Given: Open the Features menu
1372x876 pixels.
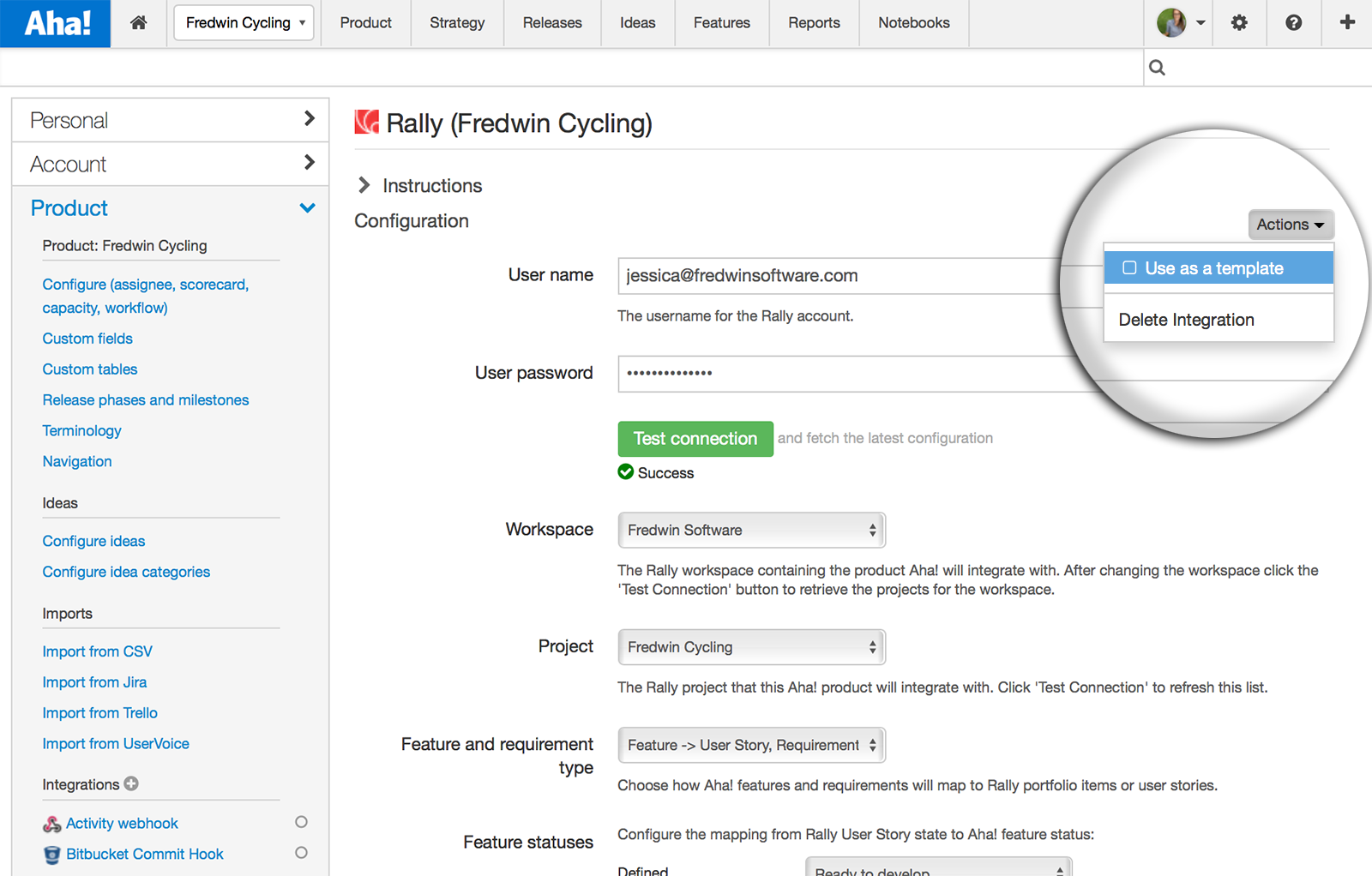Looking at the screenshot, I should pyautogui.click(x=722, y=23).
